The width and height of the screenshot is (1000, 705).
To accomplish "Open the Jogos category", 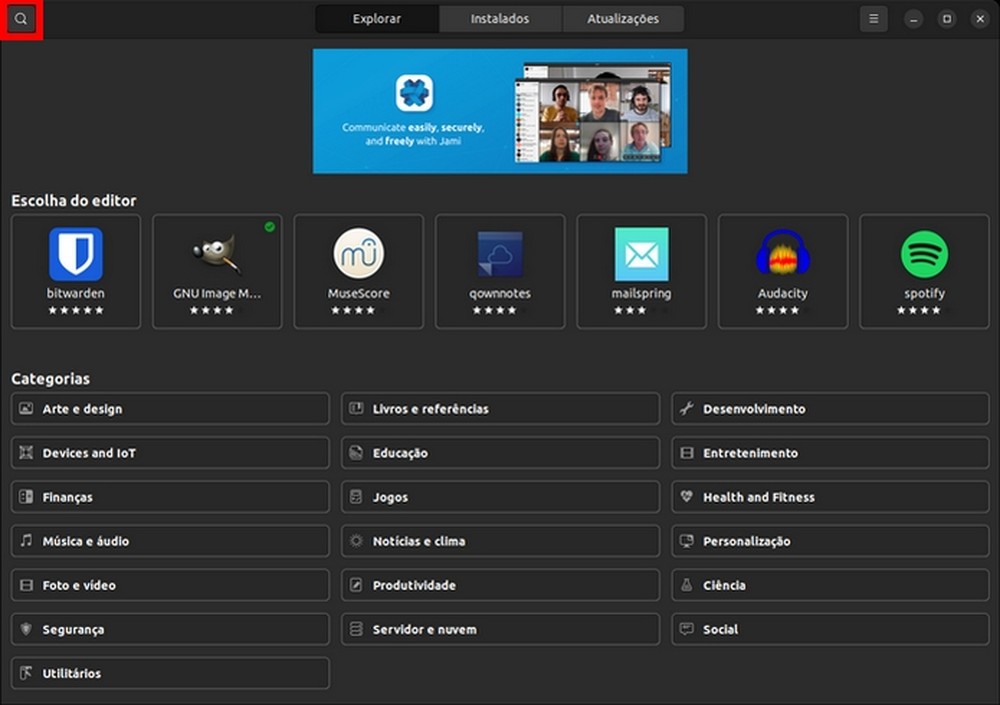I will point(499,497).
